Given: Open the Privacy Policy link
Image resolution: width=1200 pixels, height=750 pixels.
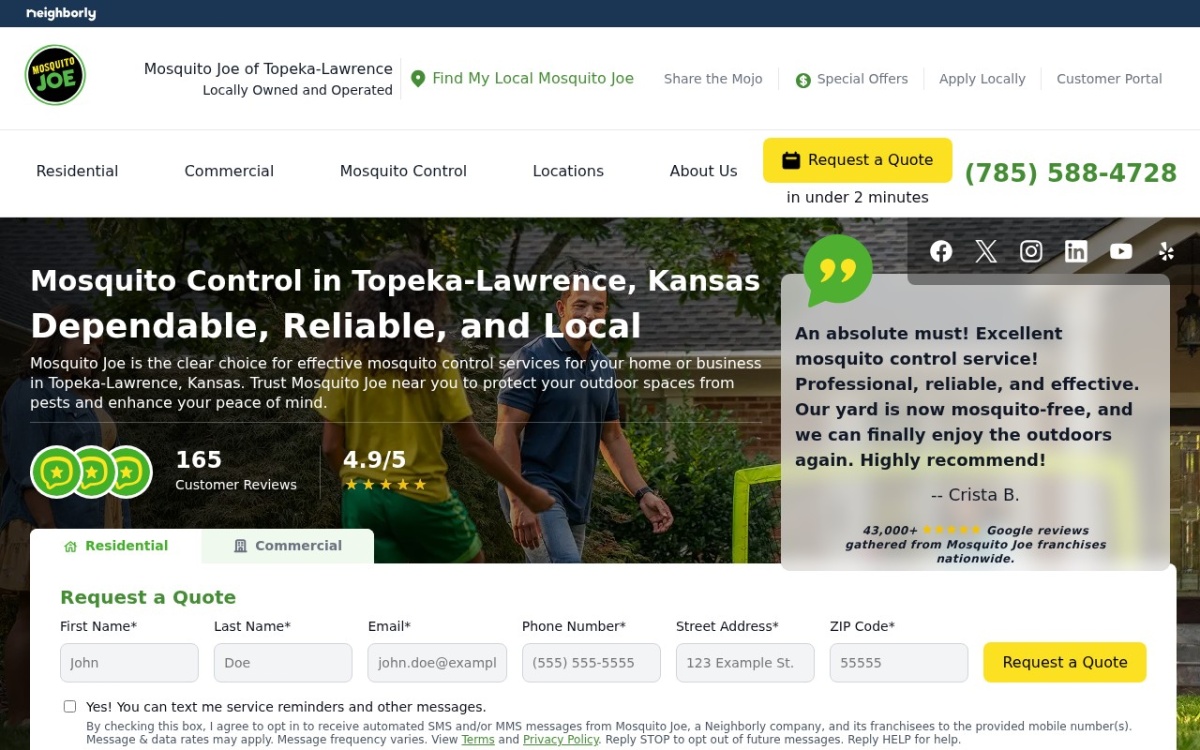Looking at the screenshot, I should [561, 740].
